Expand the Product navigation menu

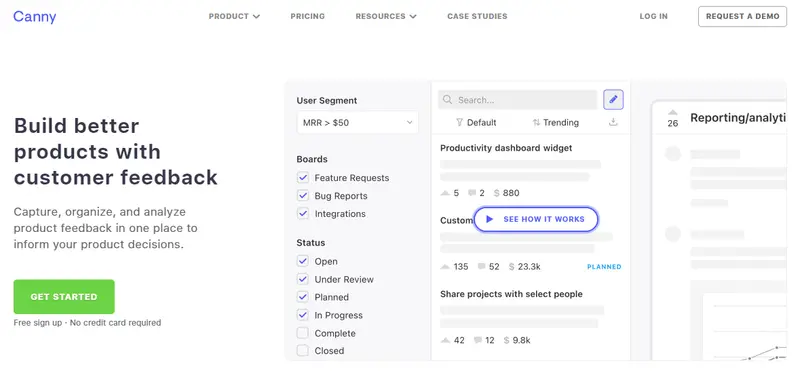tap(234, 16)
